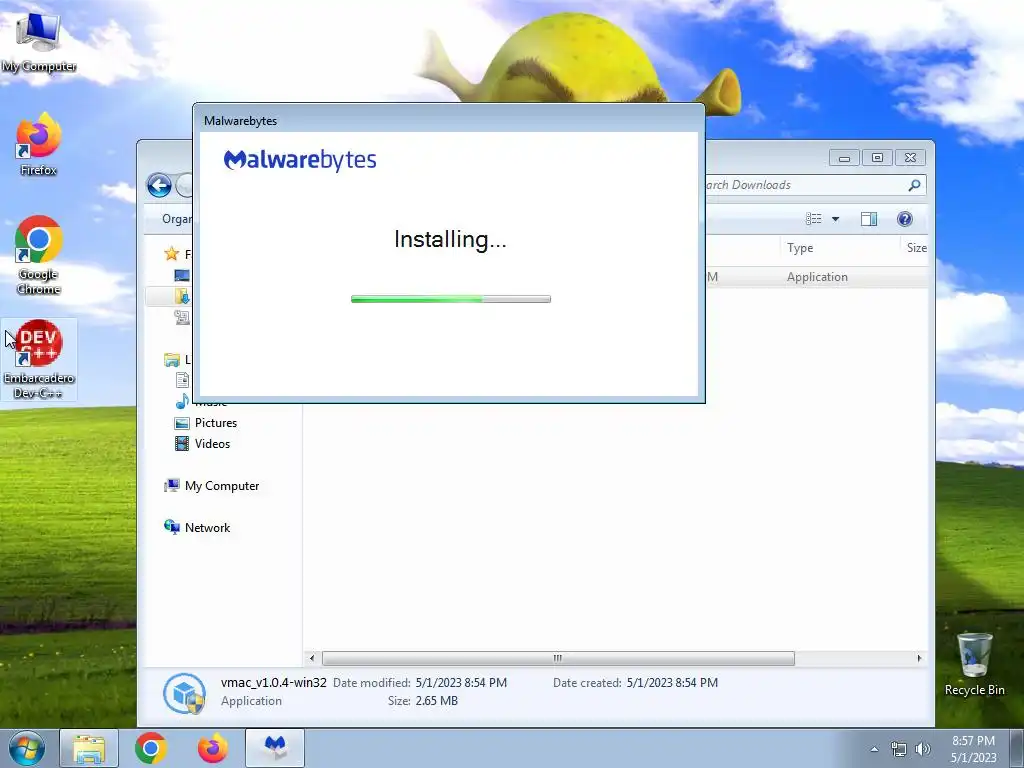
Task: Go back in the Explorer window
Action: click(x=159, y=185)
